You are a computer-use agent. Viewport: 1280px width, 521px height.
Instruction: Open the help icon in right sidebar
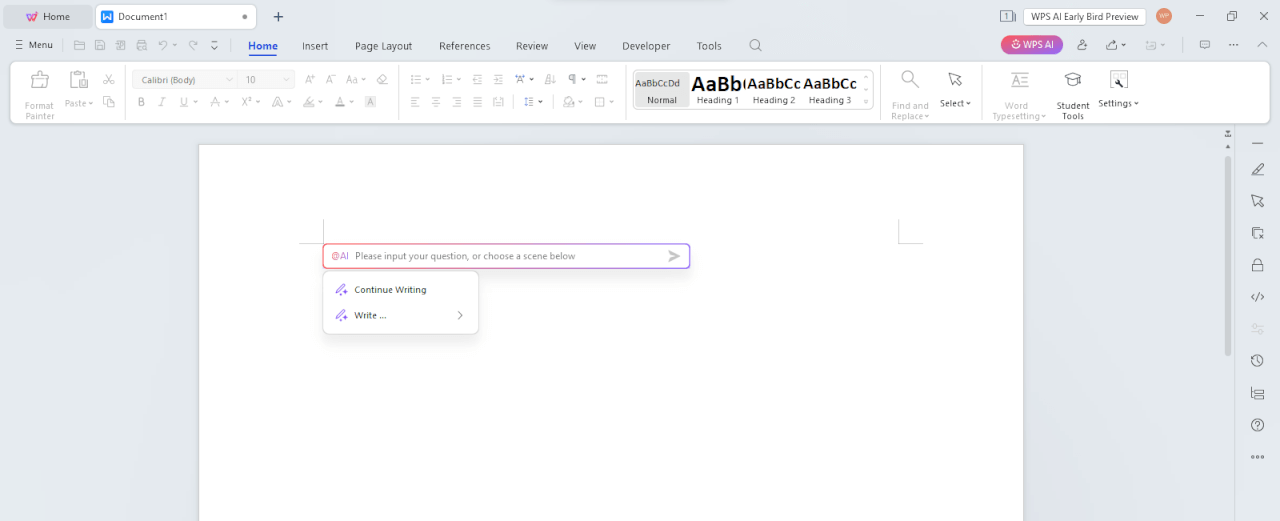[x=1258, y=425]
